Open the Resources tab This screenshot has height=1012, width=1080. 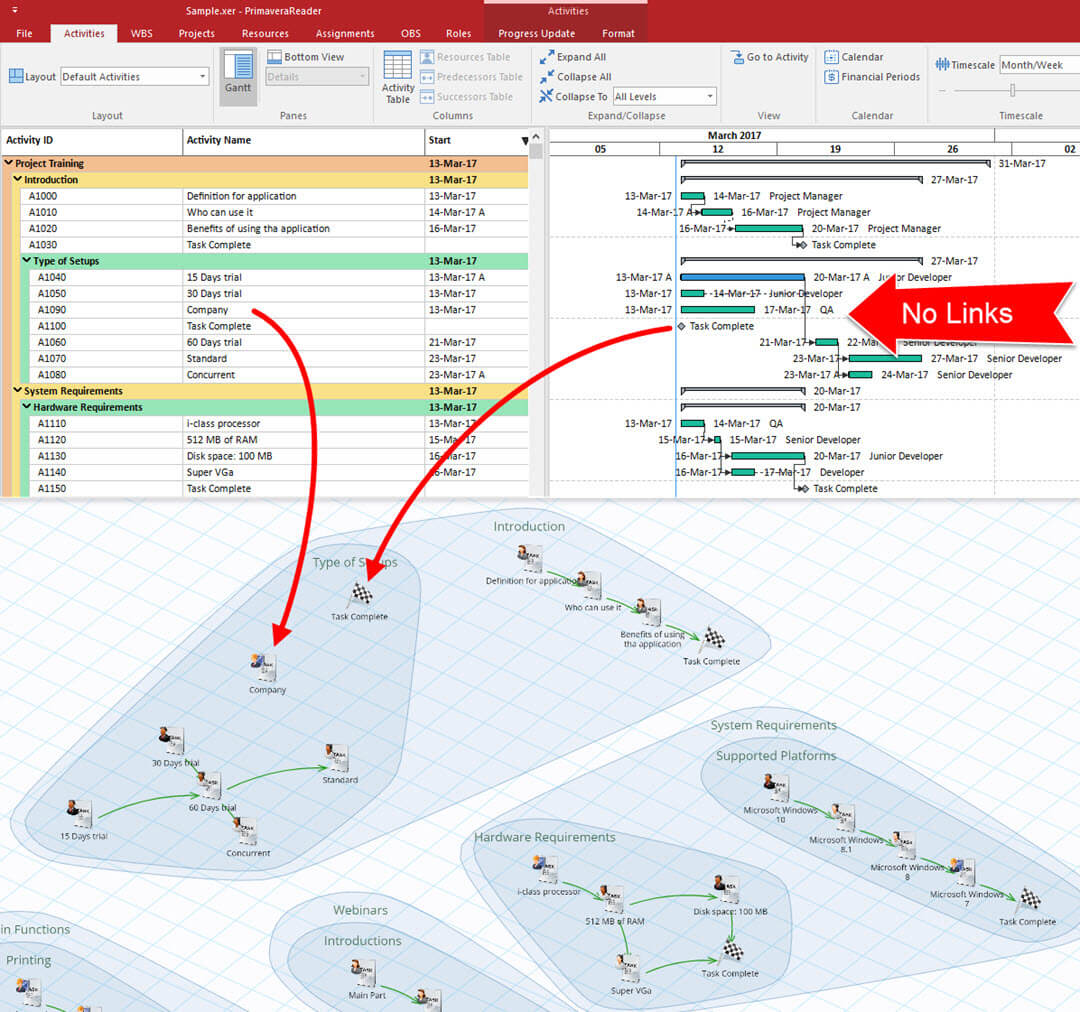pos(265,33)
